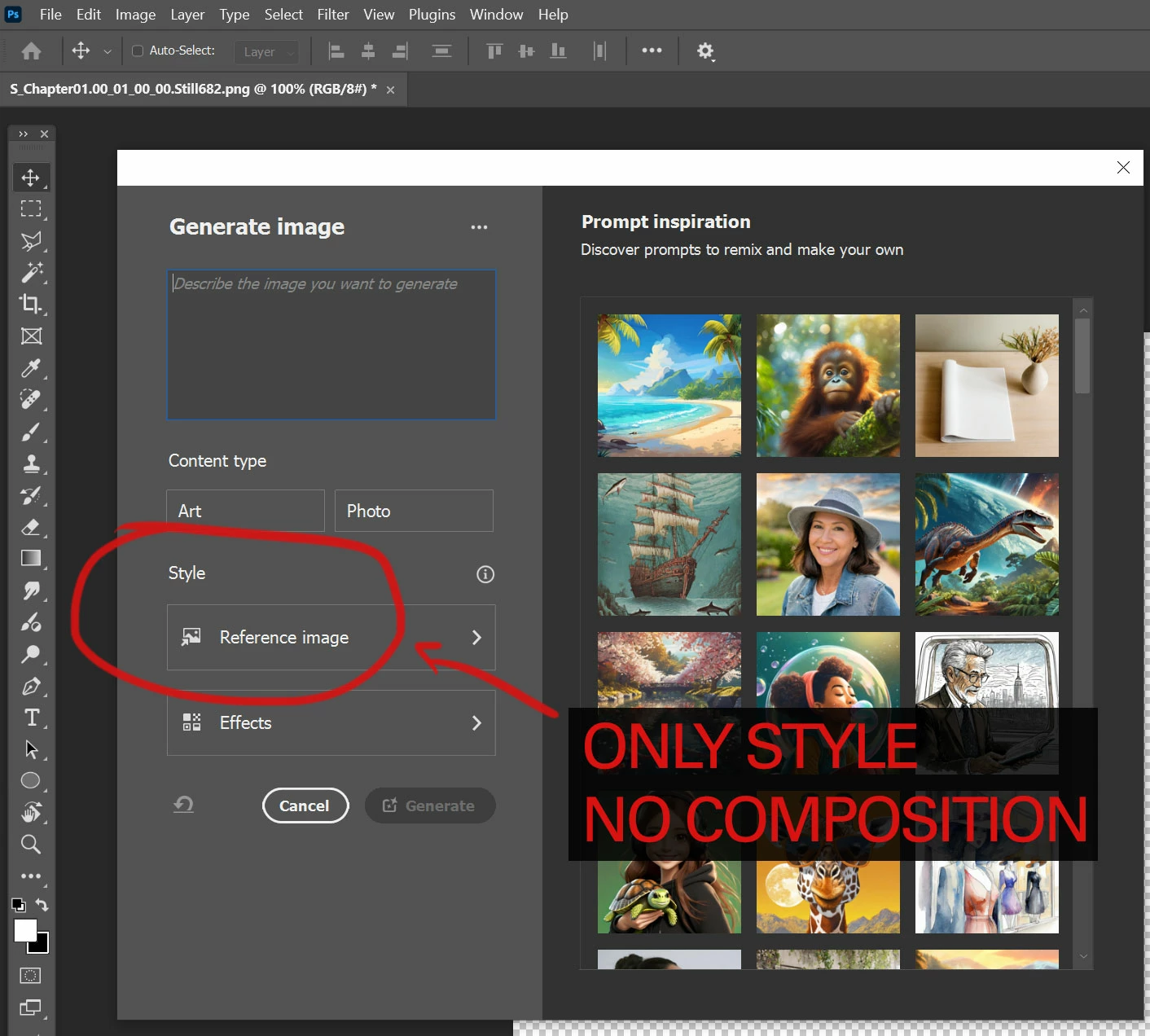Image resolution: width=1150 pixels, height=1036 pixels.
Task: Enable the Auto-Select checkbox
Action: pos(138,50)
